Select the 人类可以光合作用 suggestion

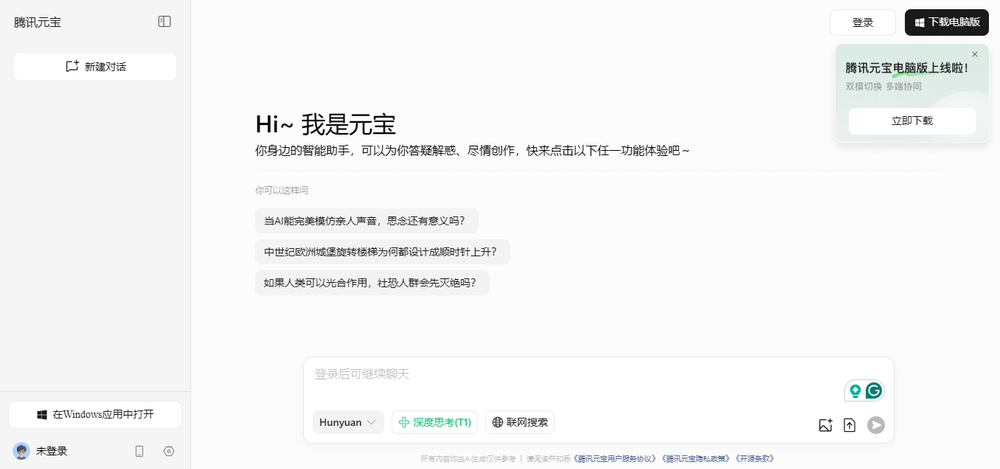372,283
